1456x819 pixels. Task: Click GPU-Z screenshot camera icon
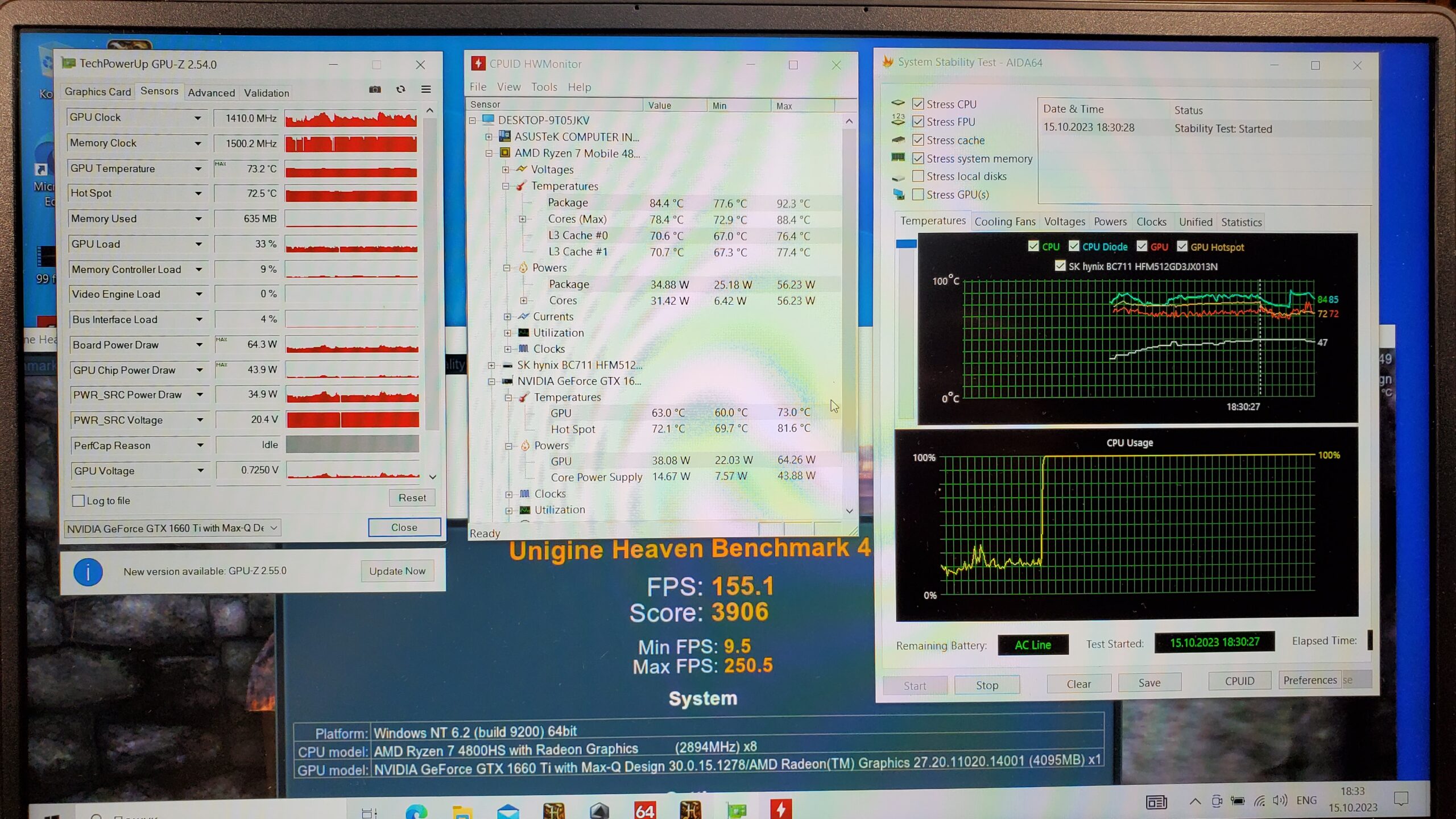point(375,89)
